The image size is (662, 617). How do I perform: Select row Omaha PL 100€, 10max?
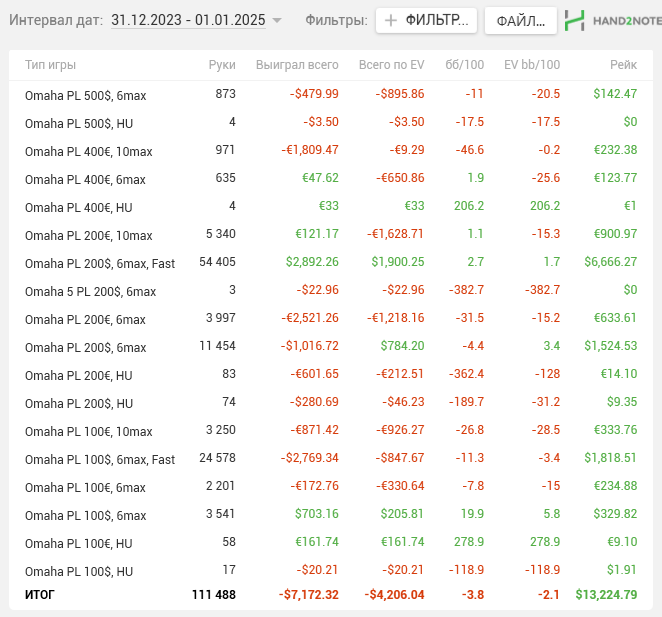(x=331, y=431)
